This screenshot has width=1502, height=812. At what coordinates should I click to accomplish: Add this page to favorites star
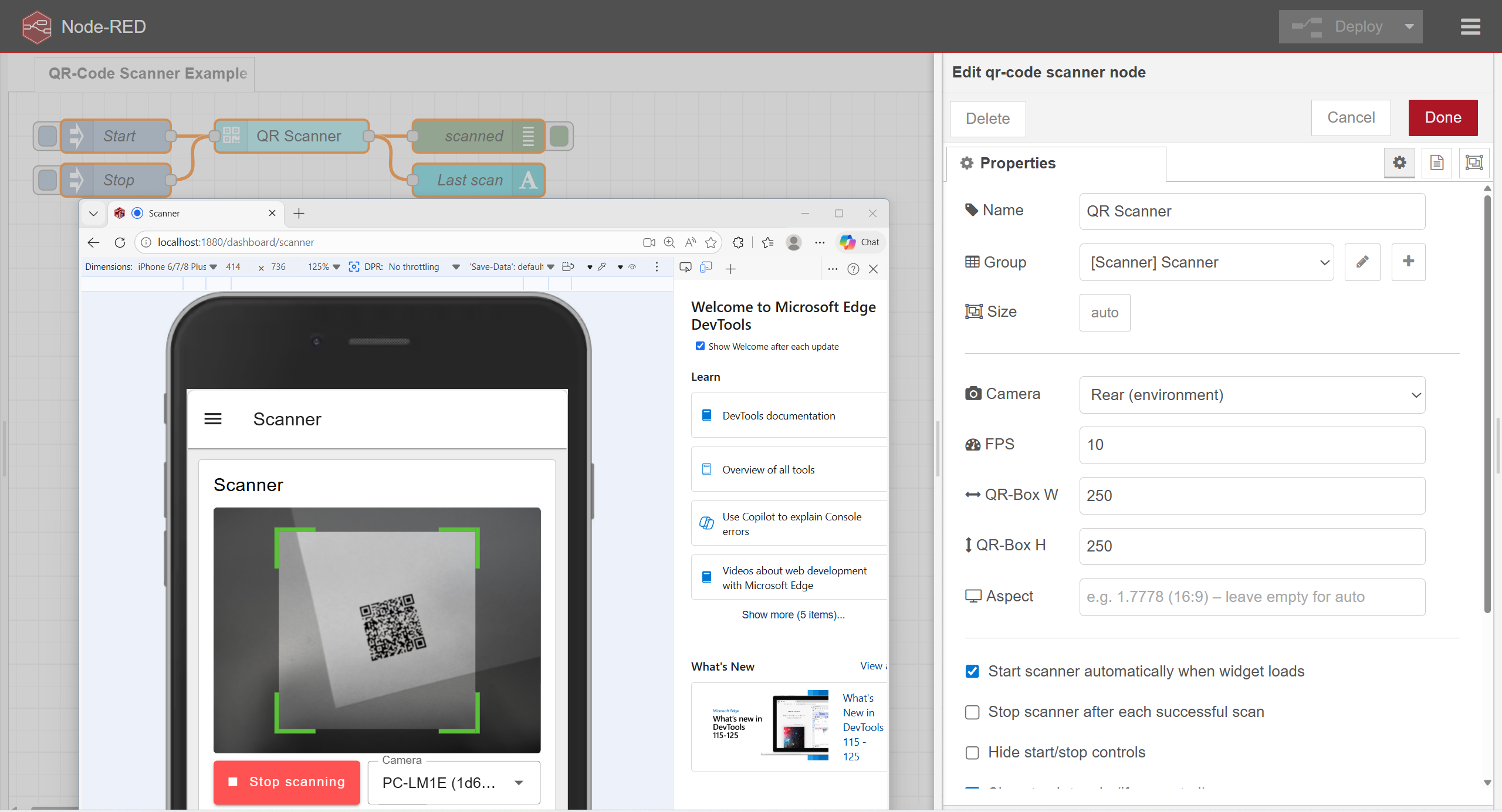(x=711, y=242)
